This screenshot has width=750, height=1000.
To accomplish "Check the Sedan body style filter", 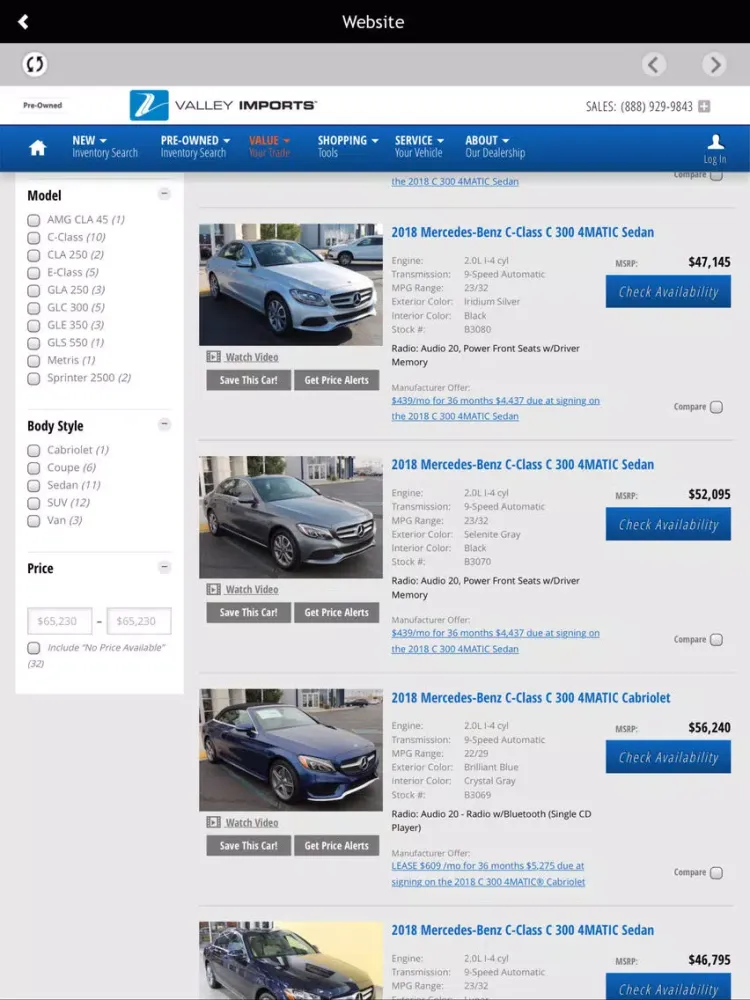I will [34, 486].
